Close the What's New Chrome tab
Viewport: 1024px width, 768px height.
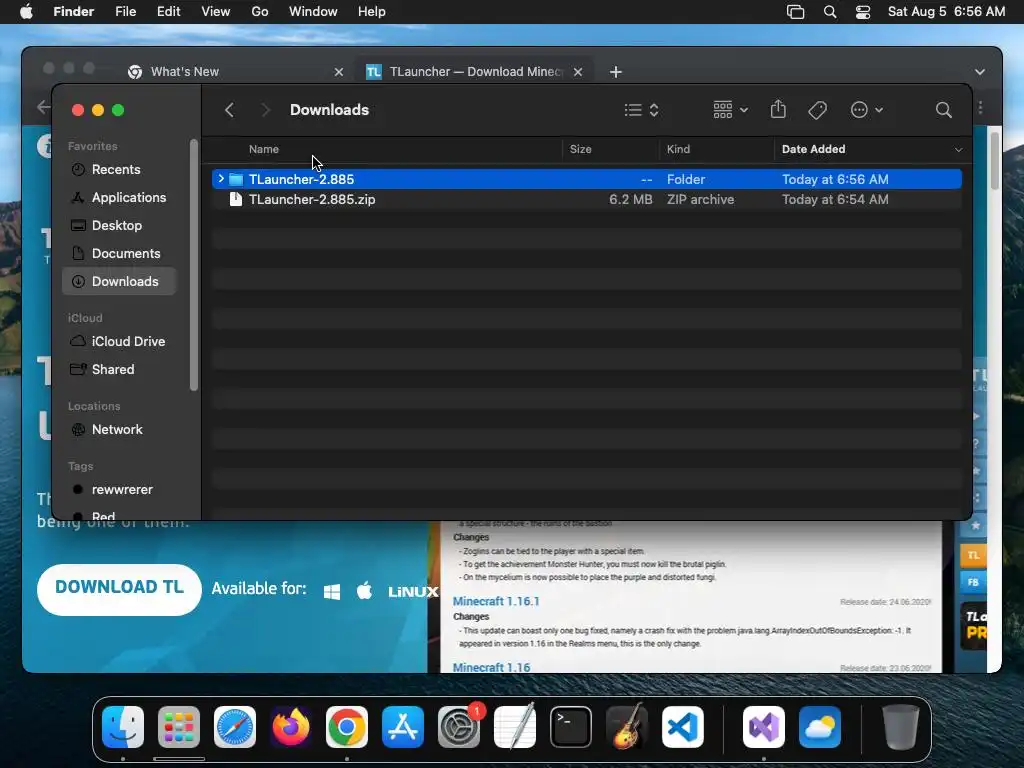[x=338, y=72]
